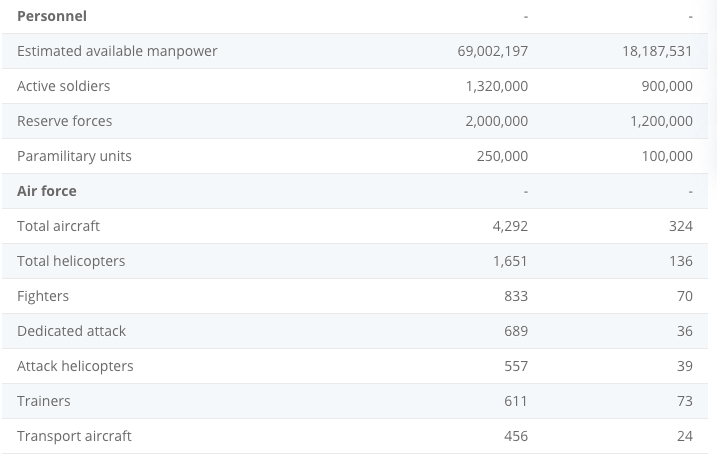The width and height of the screenshot is (717, 461).
Task: Select the Estimated available manpower row label
Action: 117,51
